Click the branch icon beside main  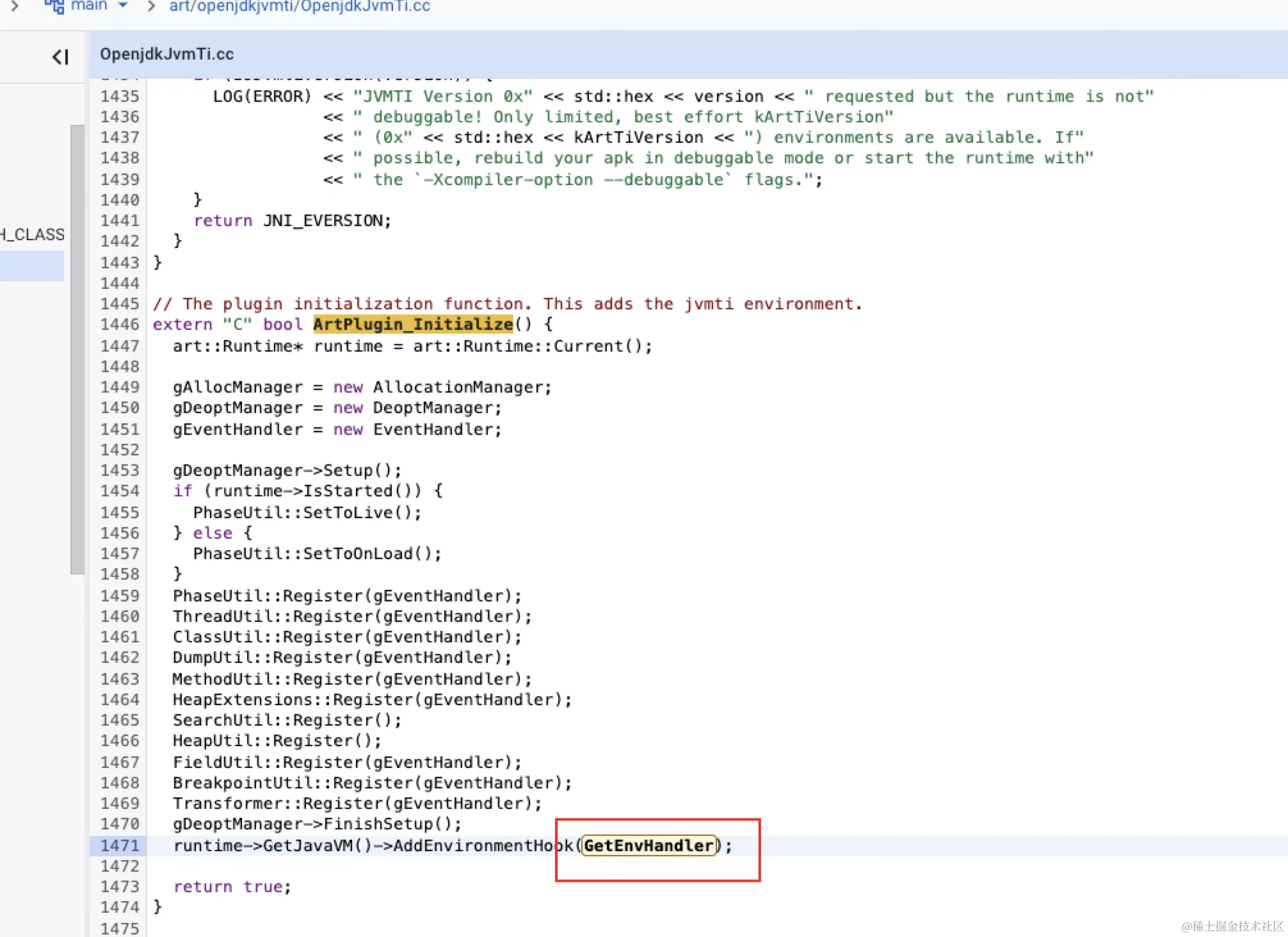(x=54, y=6)
